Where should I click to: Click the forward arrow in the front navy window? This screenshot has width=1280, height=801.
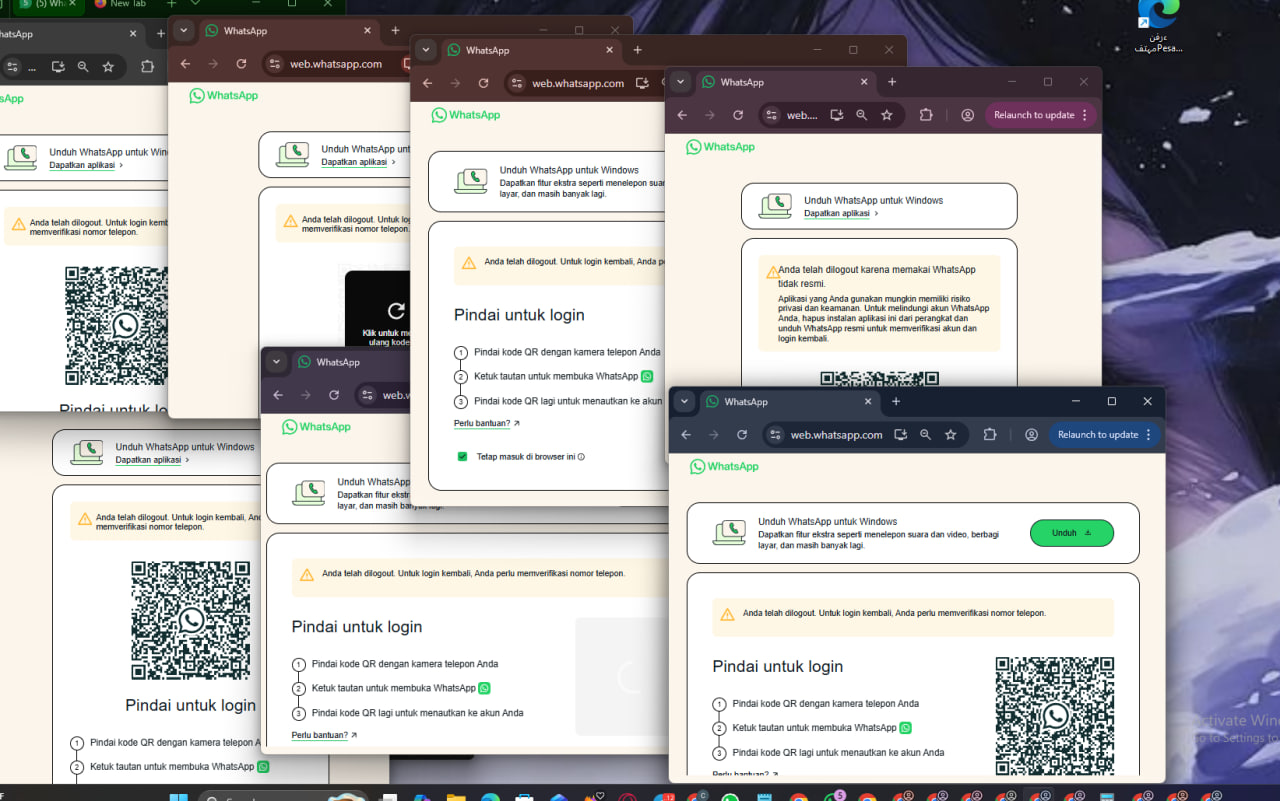coord(714,435)
